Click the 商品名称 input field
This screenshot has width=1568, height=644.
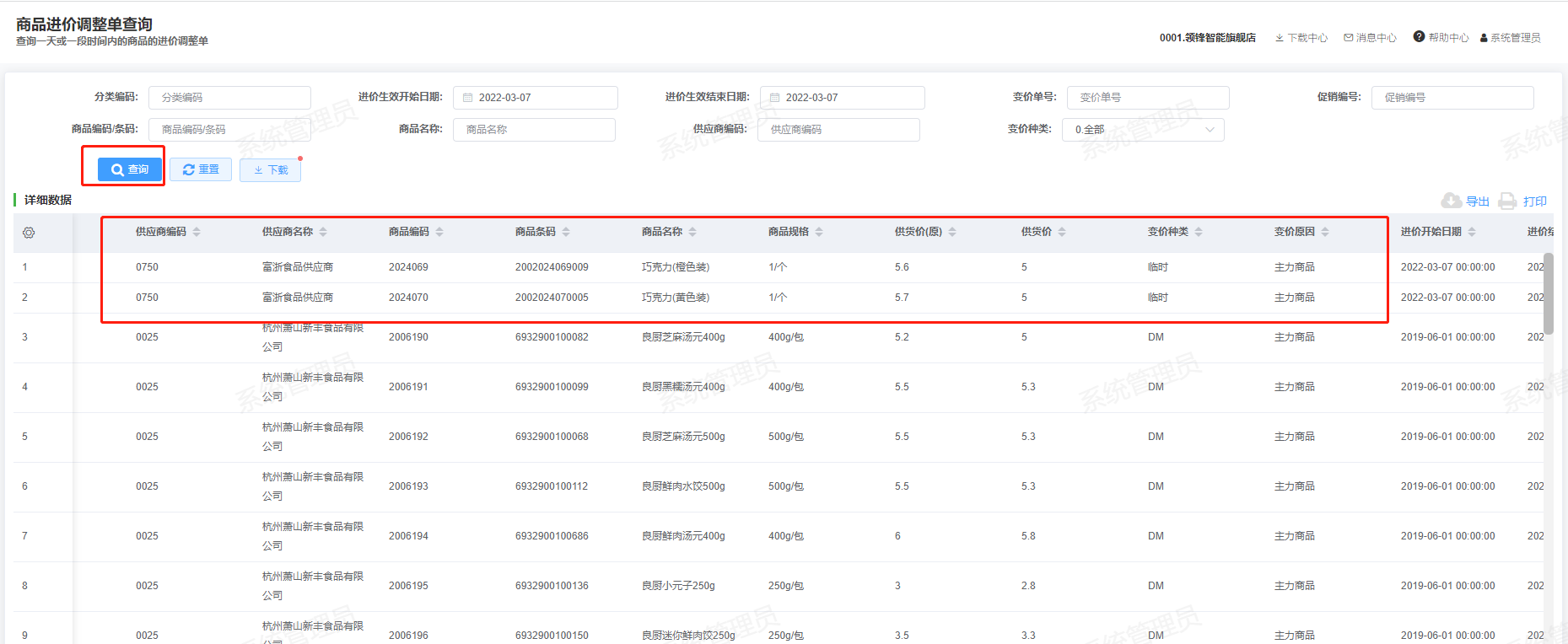click(535, 130)
